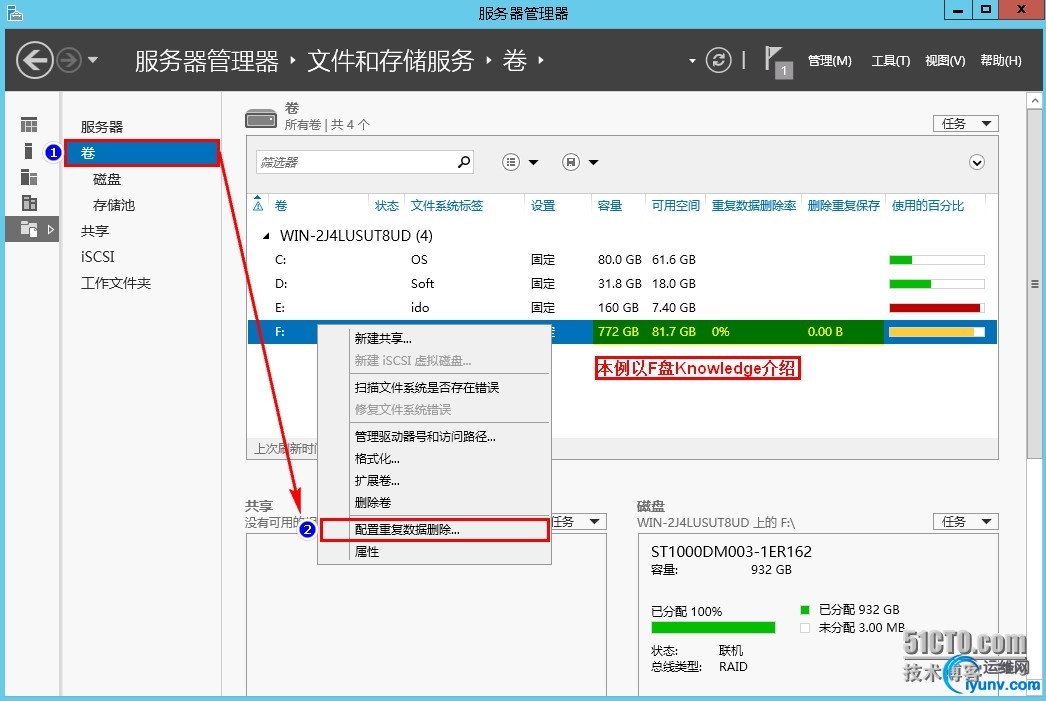Click the back navigation arrow
This screenshot has height=701, width=1046.
click(x=34, y=61)
